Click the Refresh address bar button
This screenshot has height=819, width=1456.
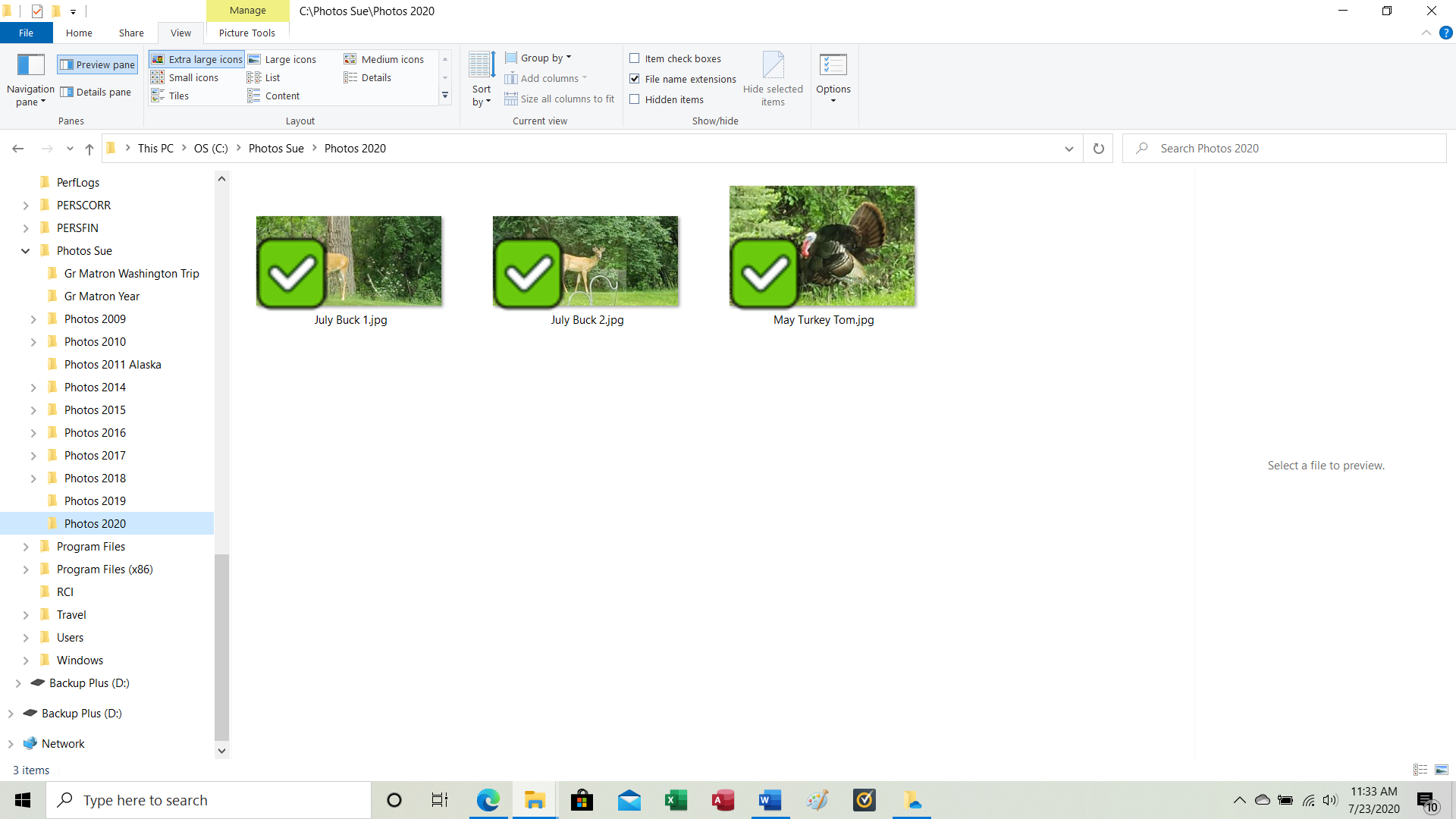click(x=1098, y=149)
